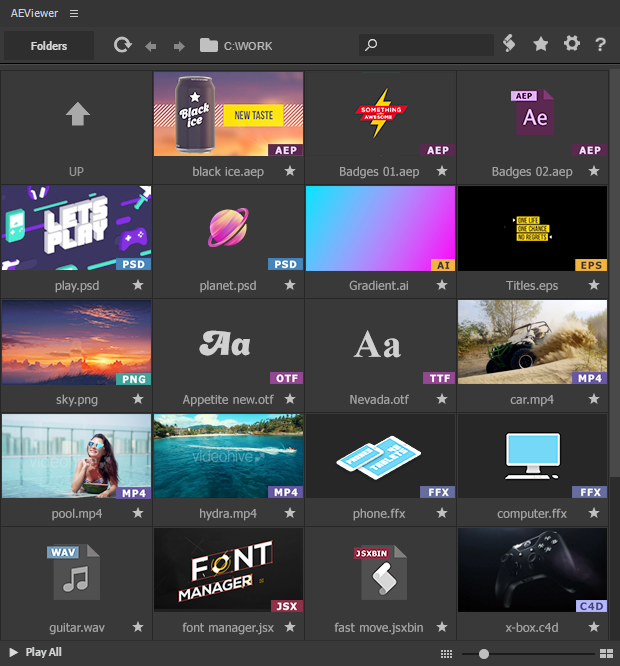
Task: Click the C:\WORK folder path
Action: pos(247,46)
